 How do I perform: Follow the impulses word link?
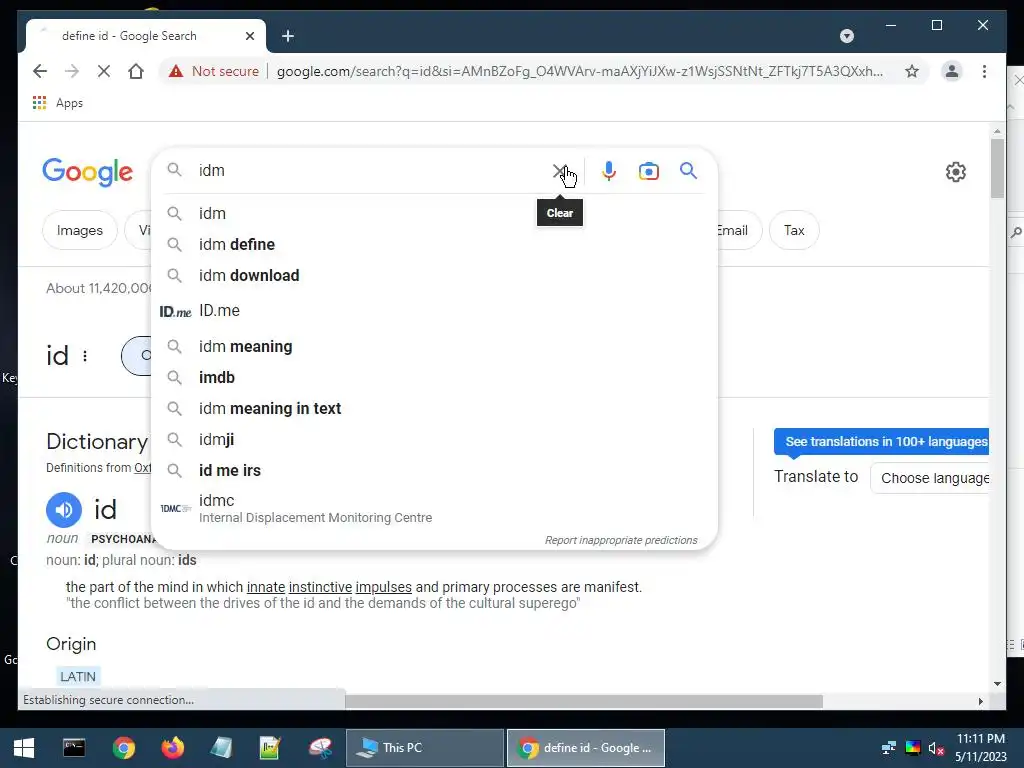384,587
